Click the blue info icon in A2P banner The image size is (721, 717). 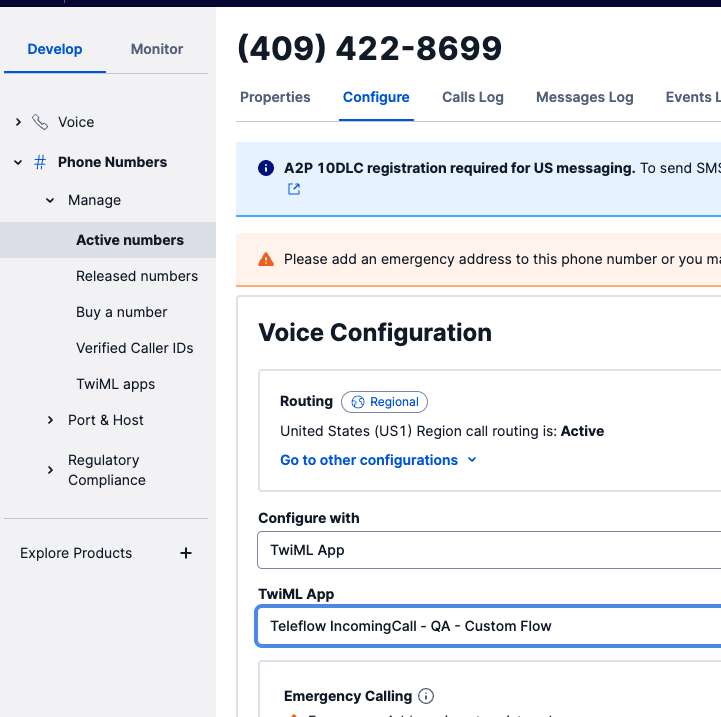point(266,168)
